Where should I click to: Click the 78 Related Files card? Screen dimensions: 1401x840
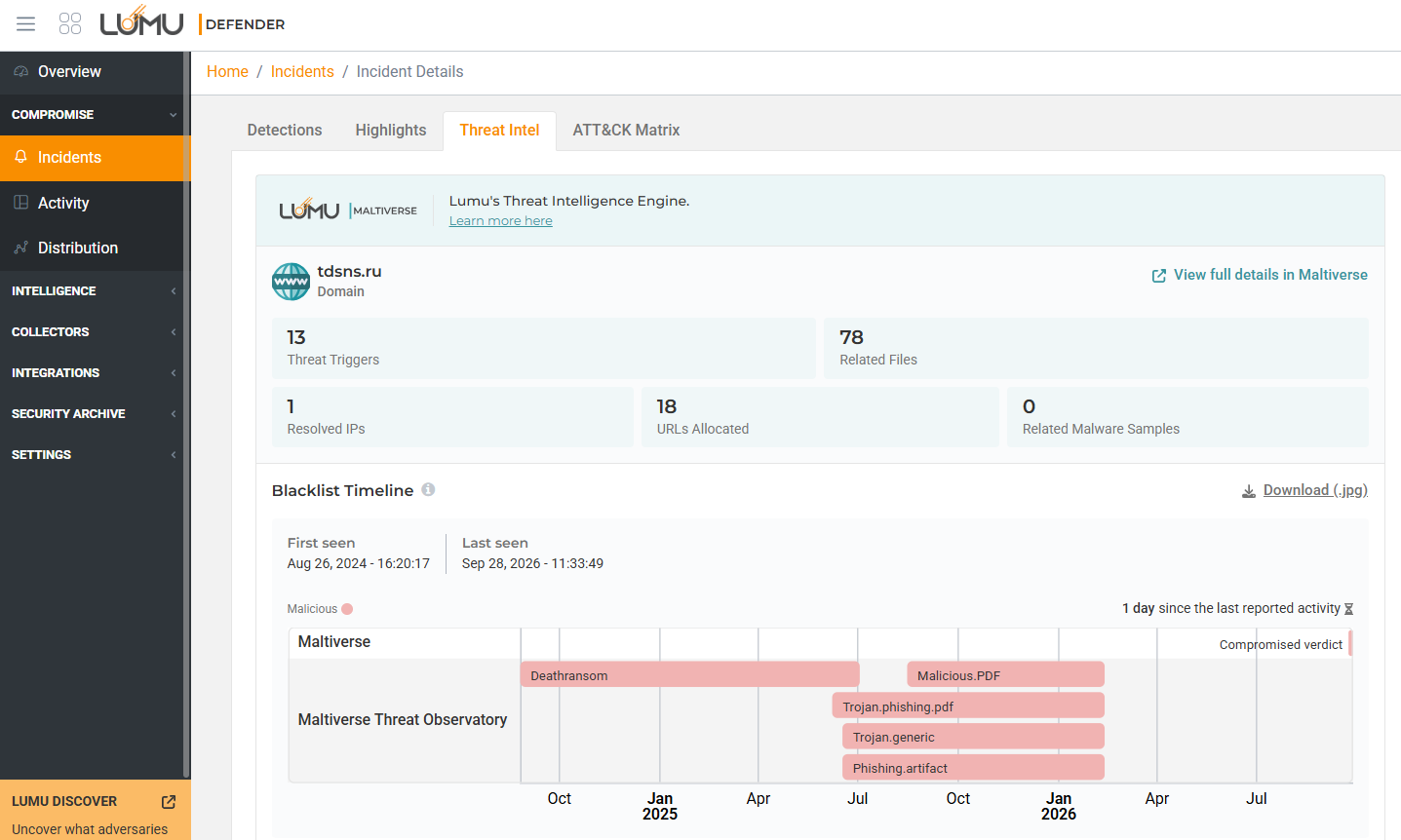[x=1096, y=348]
